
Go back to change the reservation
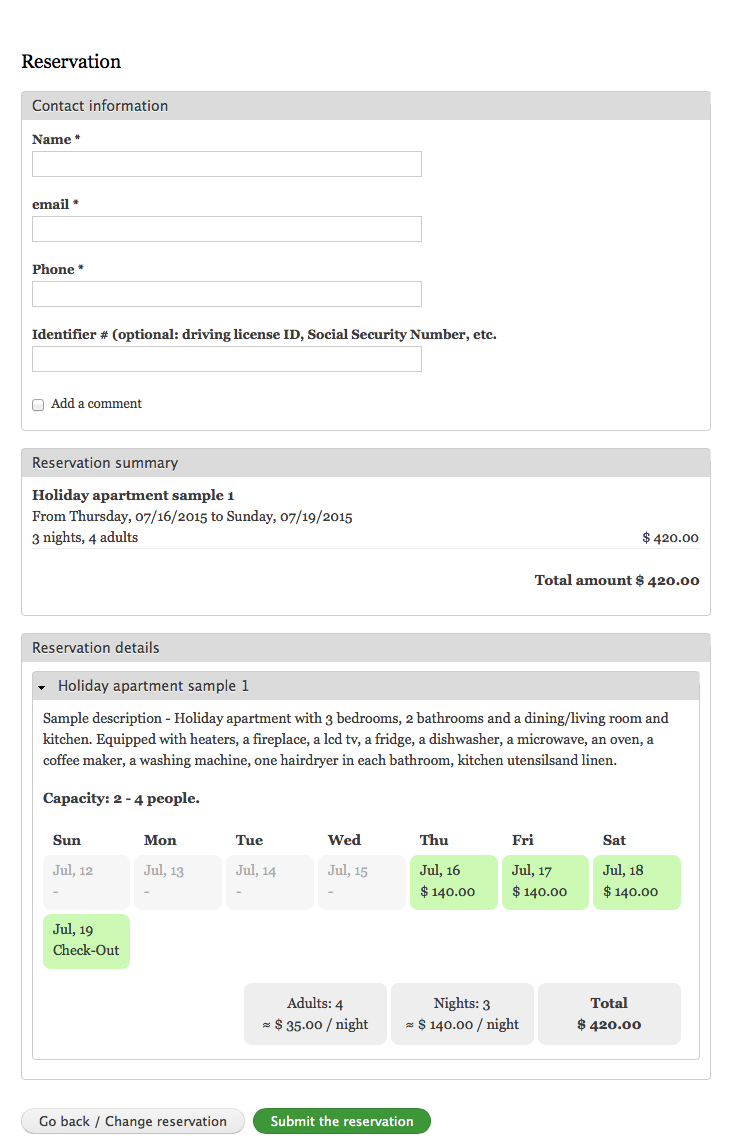131,1120
